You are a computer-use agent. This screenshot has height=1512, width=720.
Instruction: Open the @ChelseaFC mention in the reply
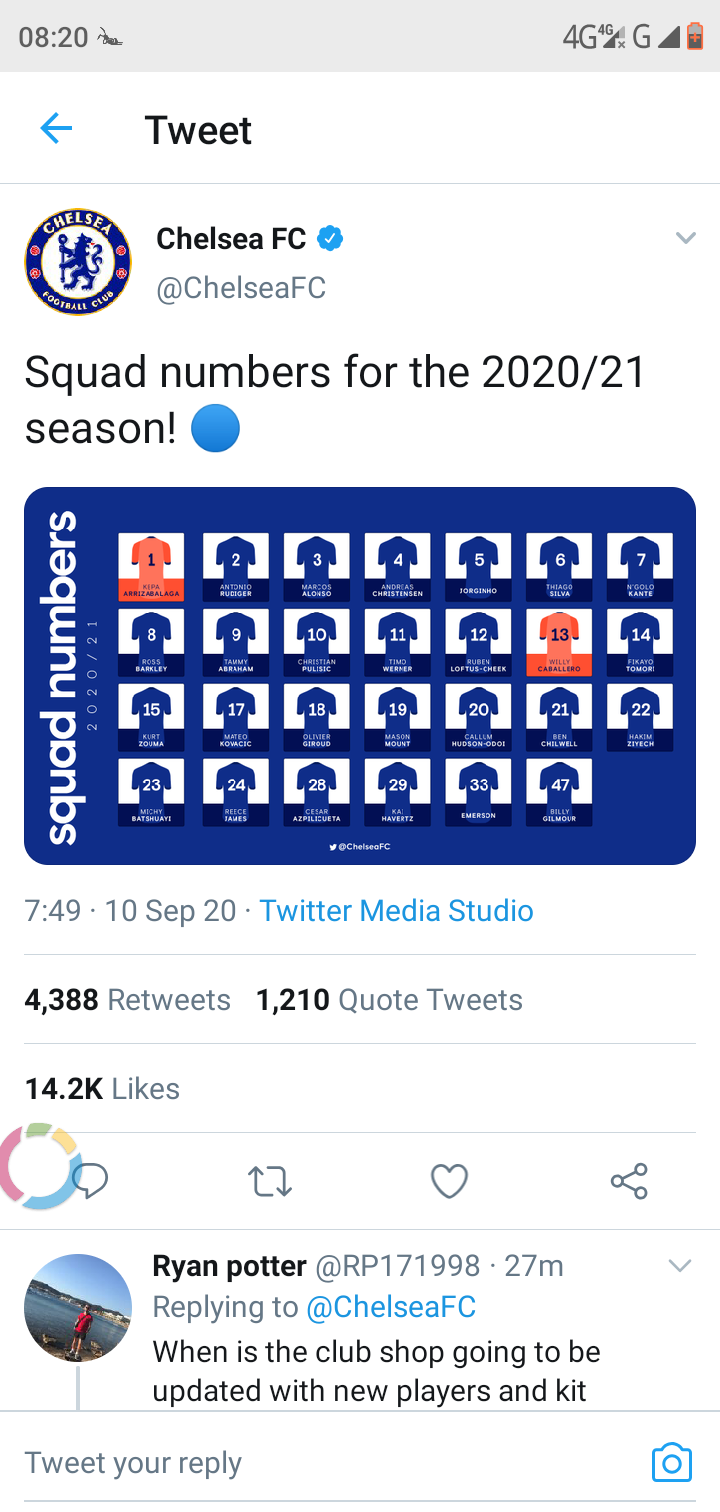click(x=391, y=1307)
